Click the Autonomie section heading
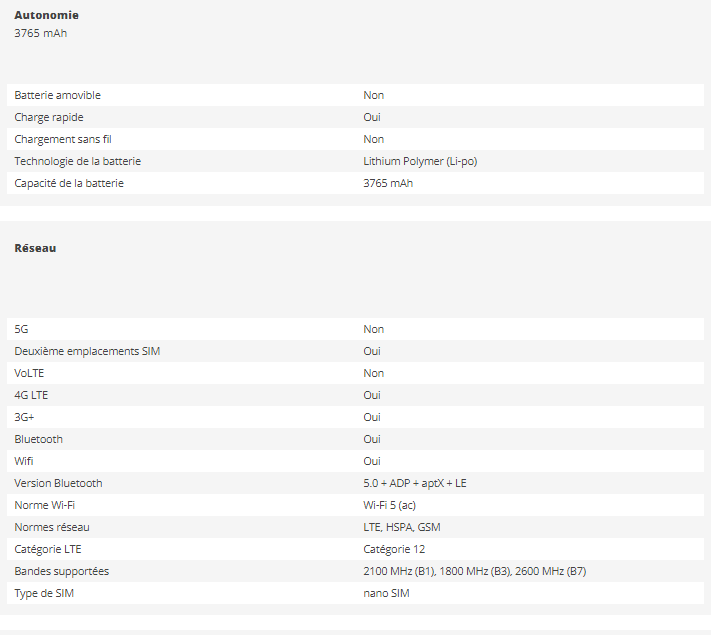 (x=47, y=15)
